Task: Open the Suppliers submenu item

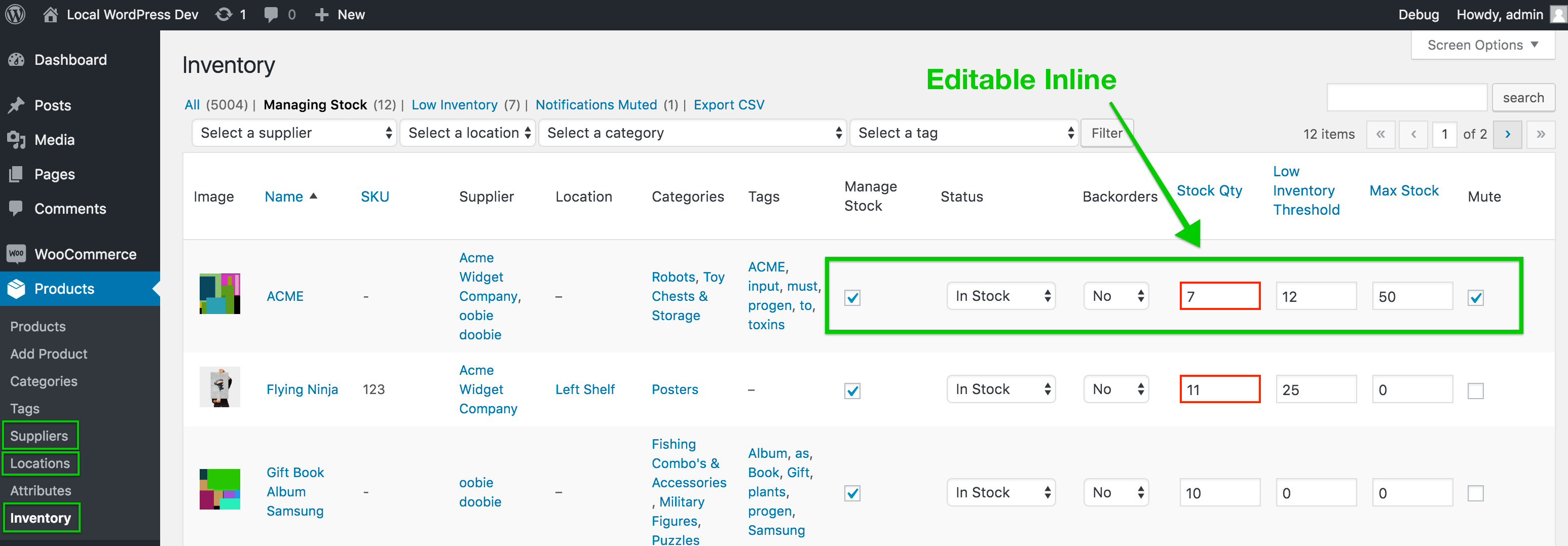Action: [x=39, y=436]
